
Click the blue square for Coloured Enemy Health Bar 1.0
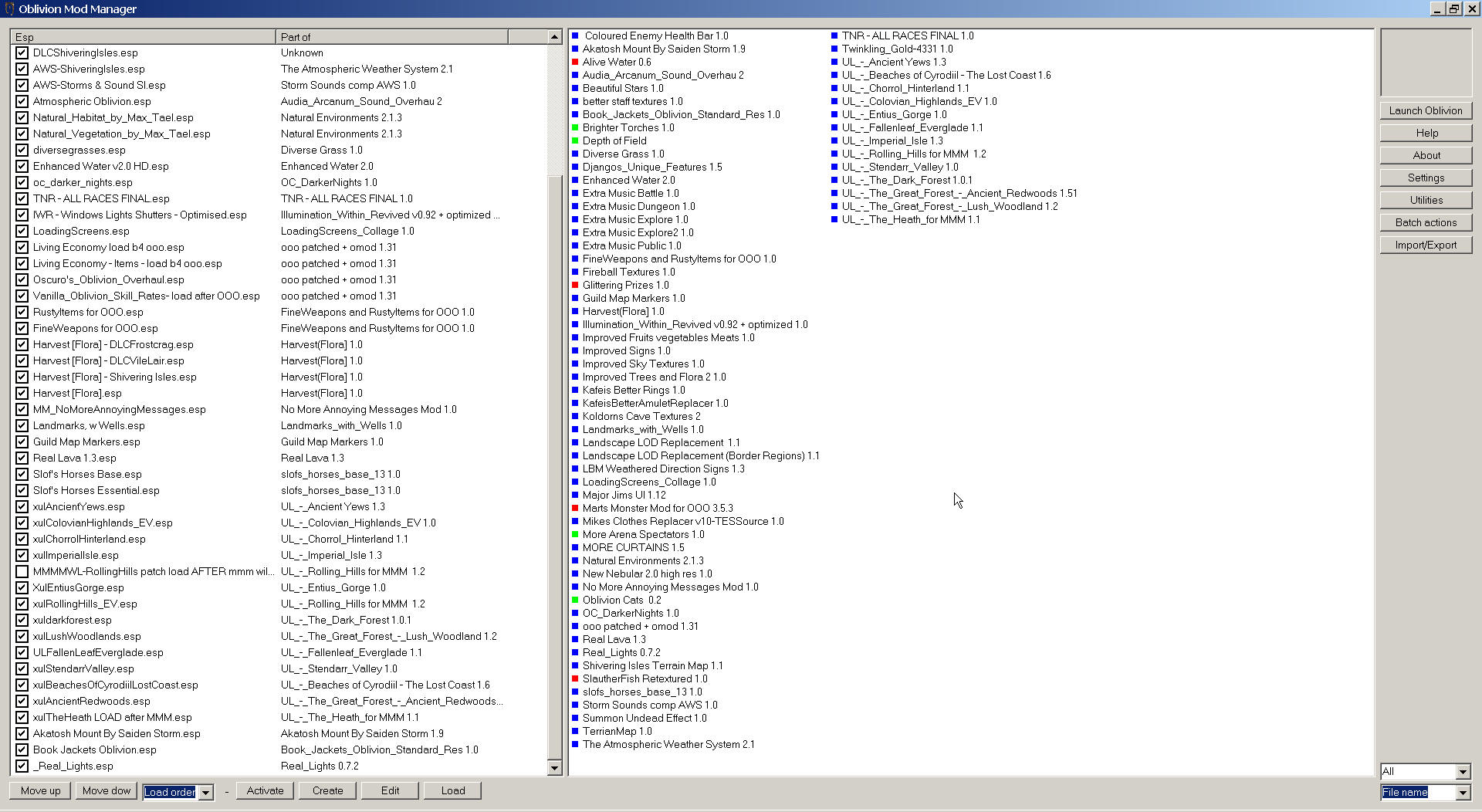[575, 36]
